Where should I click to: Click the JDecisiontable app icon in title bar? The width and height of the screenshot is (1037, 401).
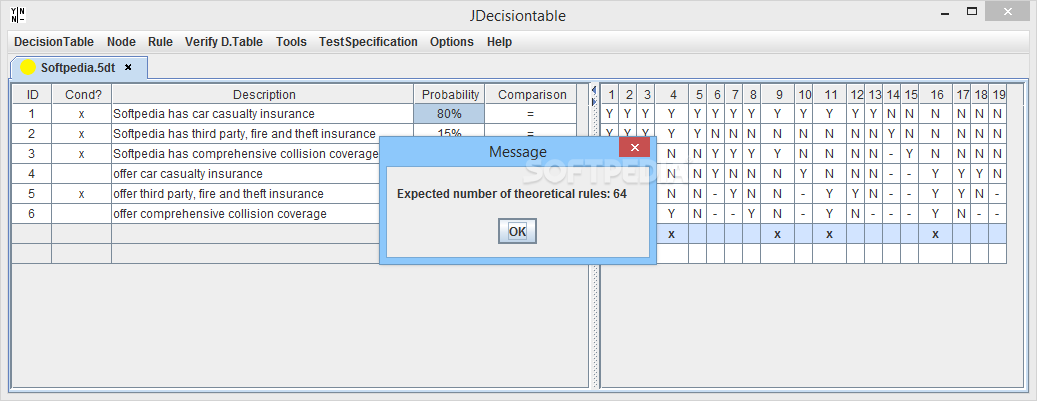click(x=19, y=15)
